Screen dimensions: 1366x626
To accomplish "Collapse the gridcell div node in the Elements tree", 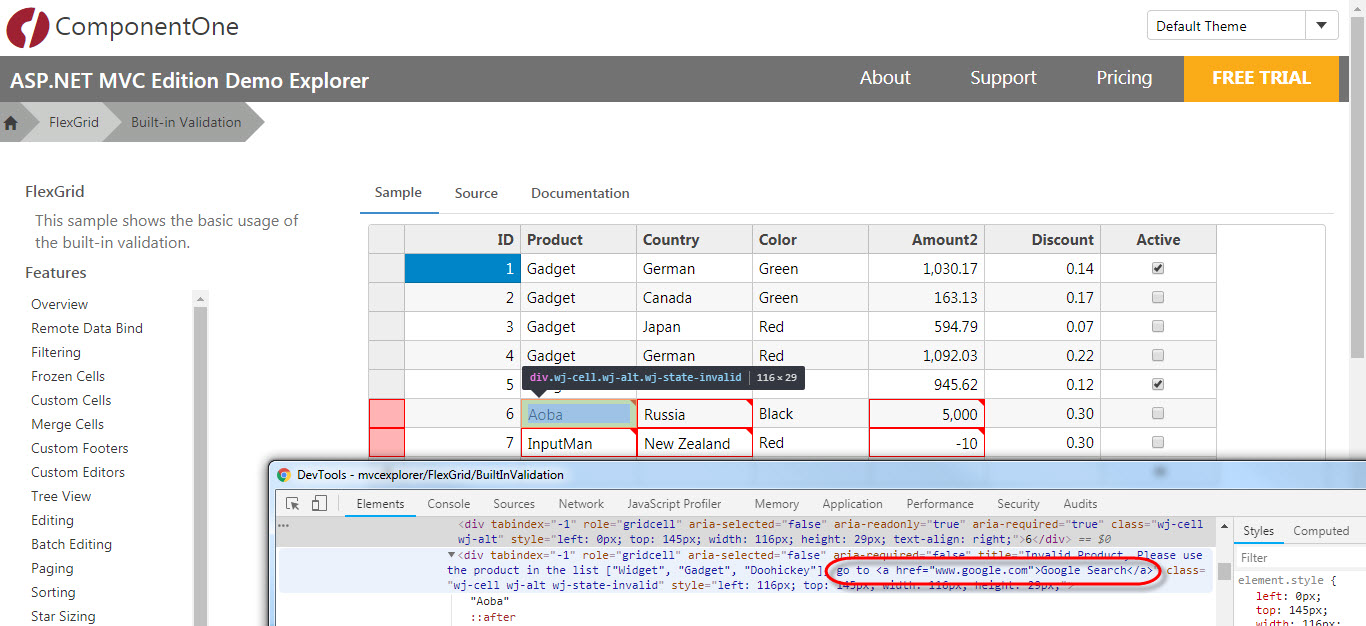I will pos(451,555).
